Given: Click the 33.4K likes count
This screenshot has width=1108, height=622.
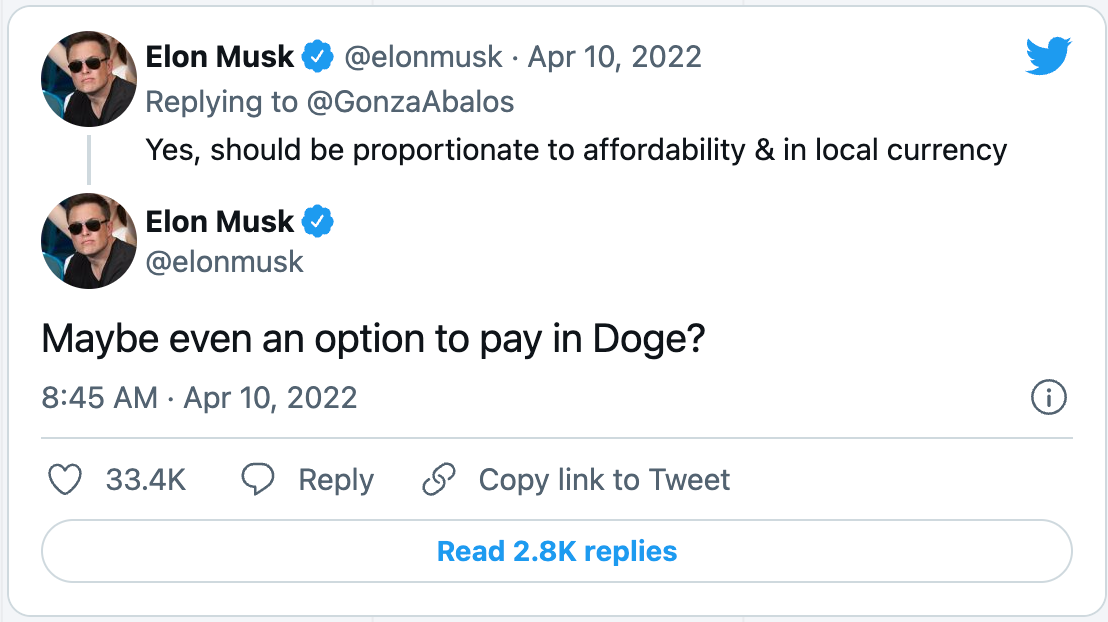Looking at the screenshot, I should pos(146,480).
